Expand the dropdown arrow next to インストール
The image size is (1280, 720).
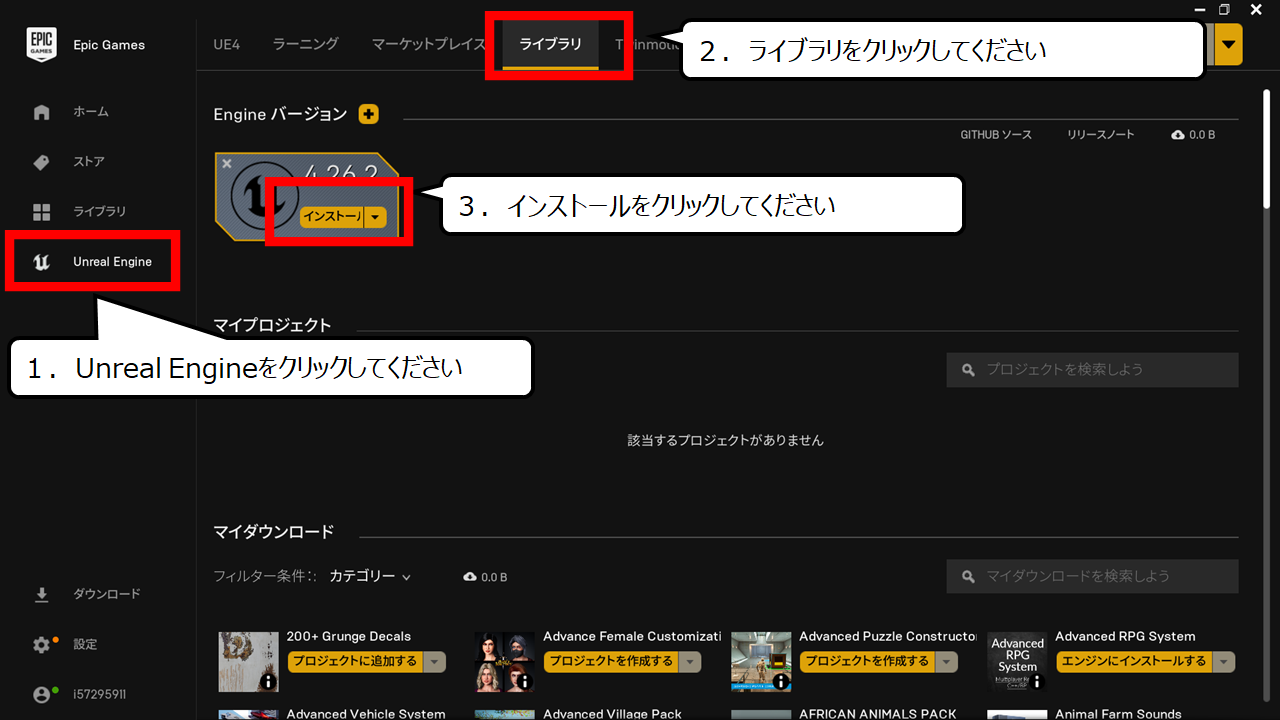point(375,217)
